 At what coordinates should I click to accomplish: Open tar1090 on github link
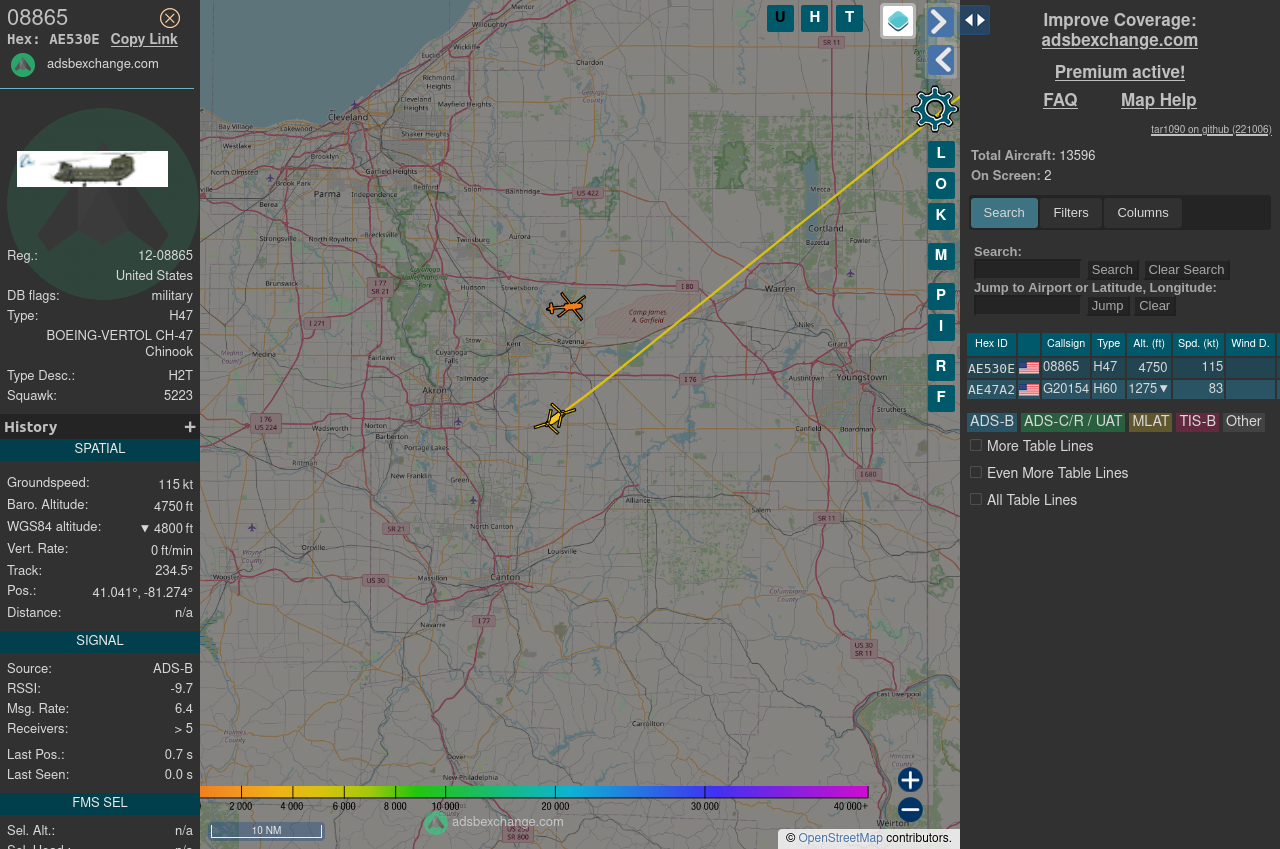coord(1211,130)
